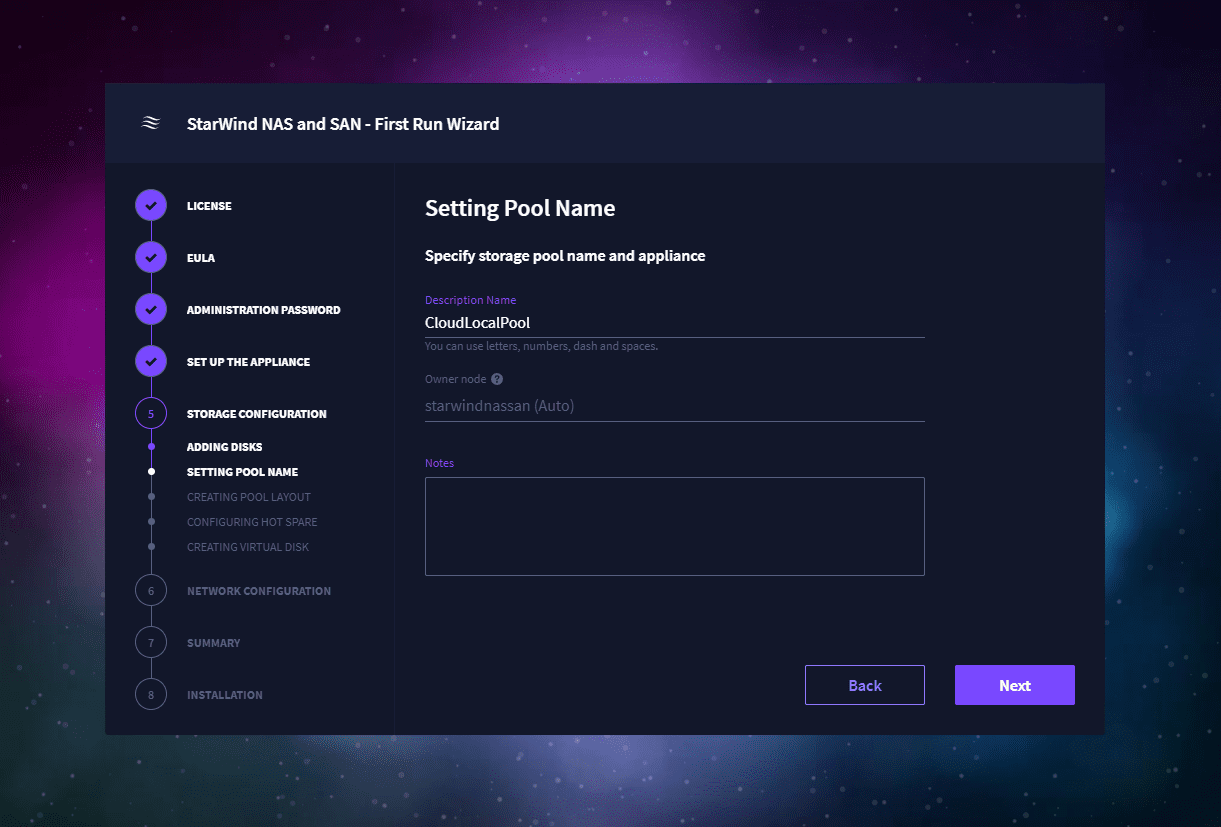The image size is (1221, 827).
Task: Select the Configuring Hot Spare sub-step
Action: coord(252,522)
